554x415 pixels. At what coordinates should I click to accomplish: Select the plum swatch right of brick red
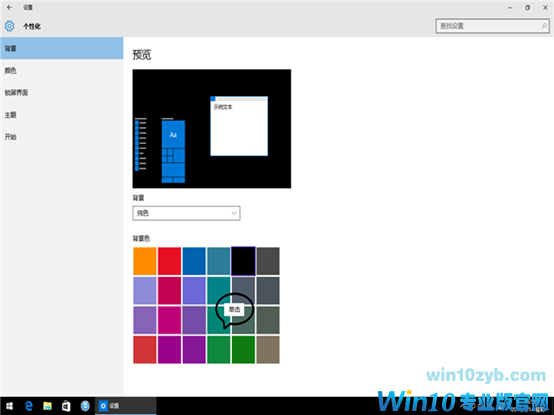169,350
